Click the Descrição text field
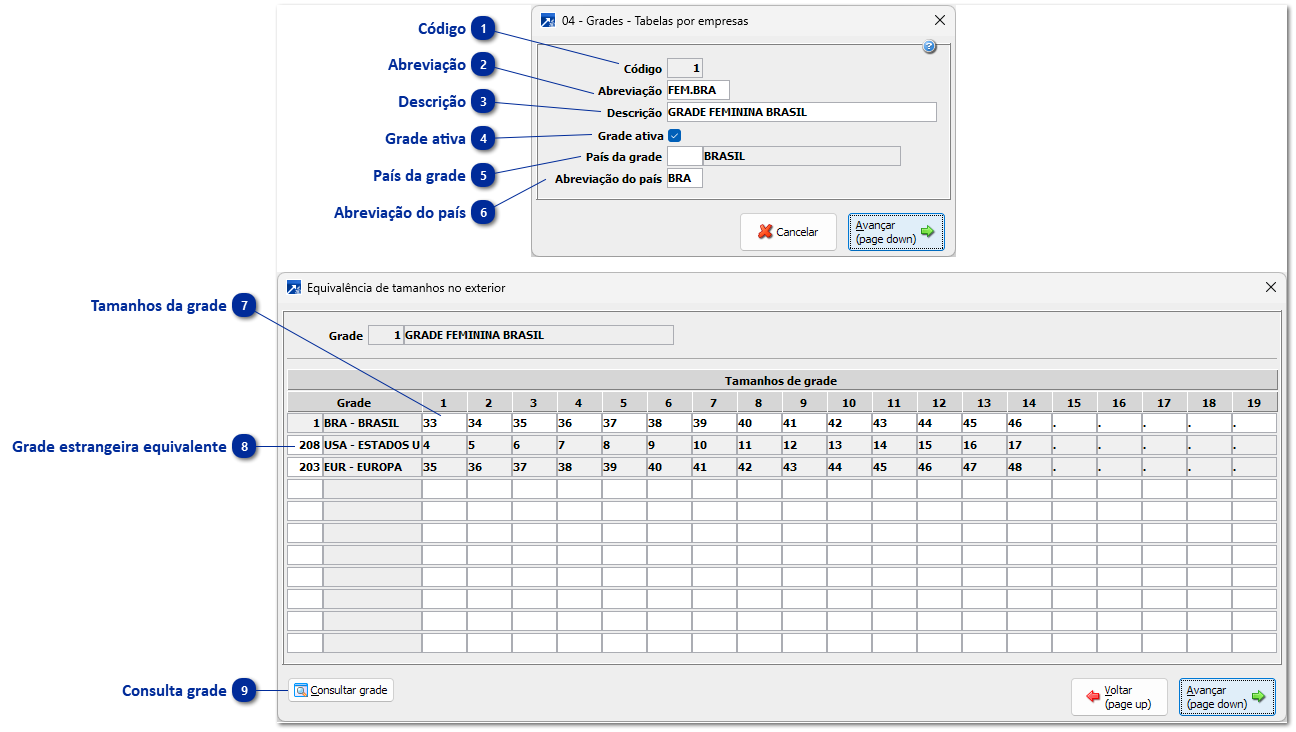Viewport: 1296px width, 732px height. pos(800,112)
